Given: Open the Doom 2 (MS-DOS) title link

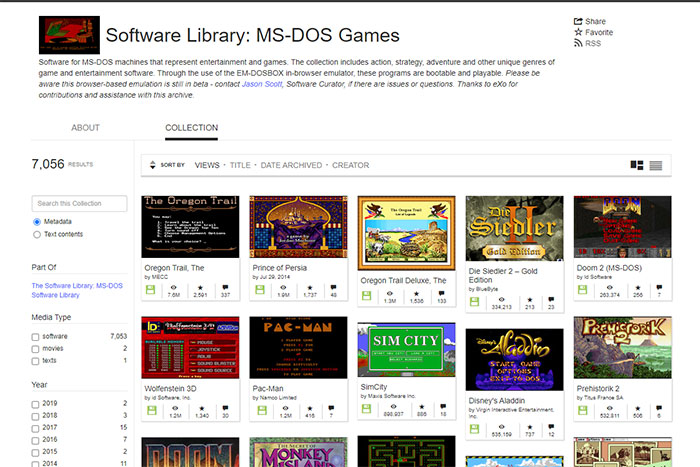Looking at the screenshot, I should (x=609, y=268).
